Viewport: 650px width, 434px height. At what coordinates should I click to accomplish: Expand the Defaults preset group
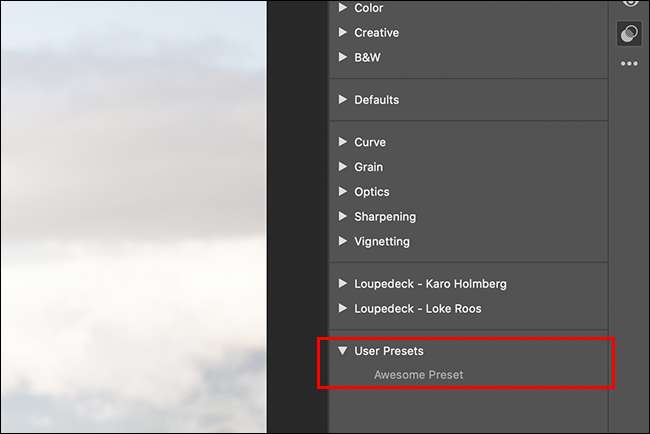point(343,100)
